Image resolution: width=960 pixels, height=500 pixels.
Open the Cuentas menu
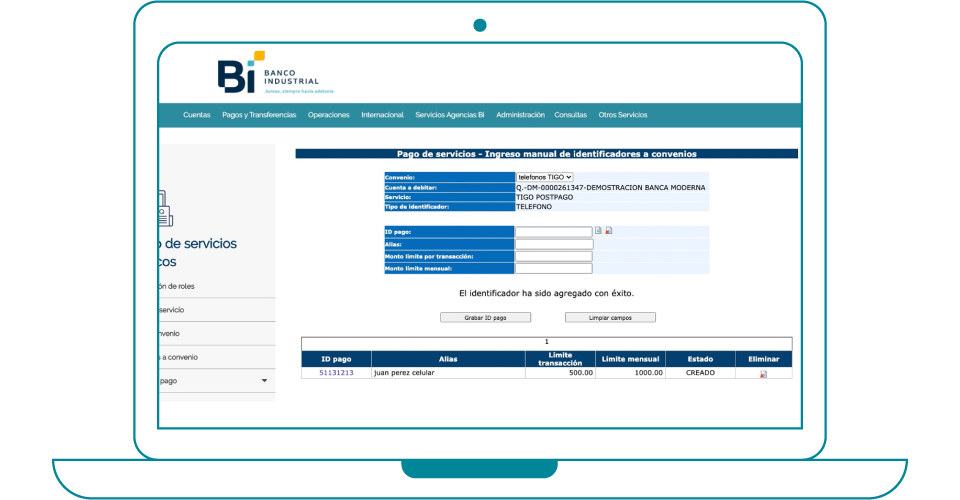(x=197, y=115)
